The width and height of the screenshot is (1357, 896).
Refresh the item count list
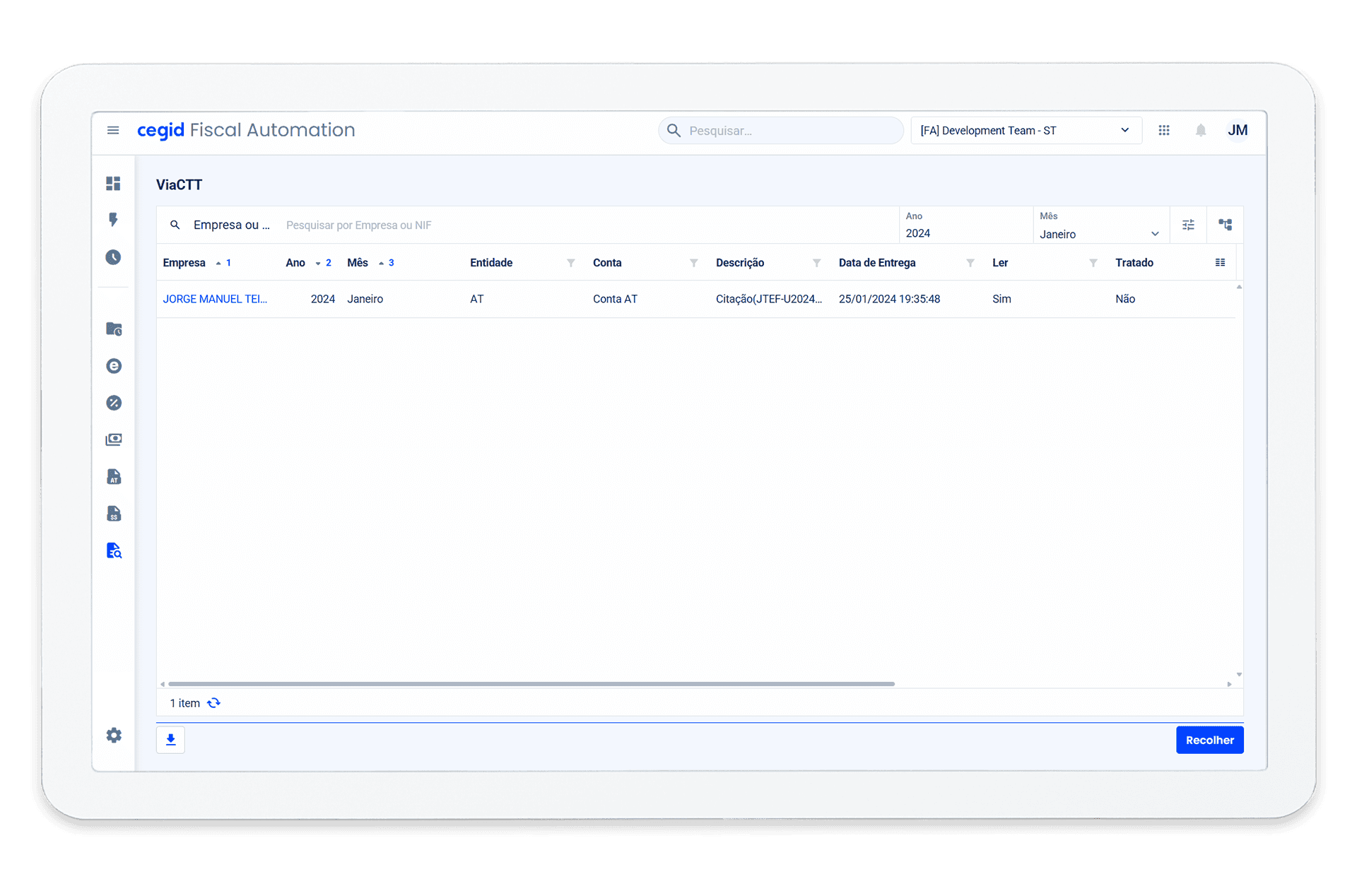pos(214,703)
